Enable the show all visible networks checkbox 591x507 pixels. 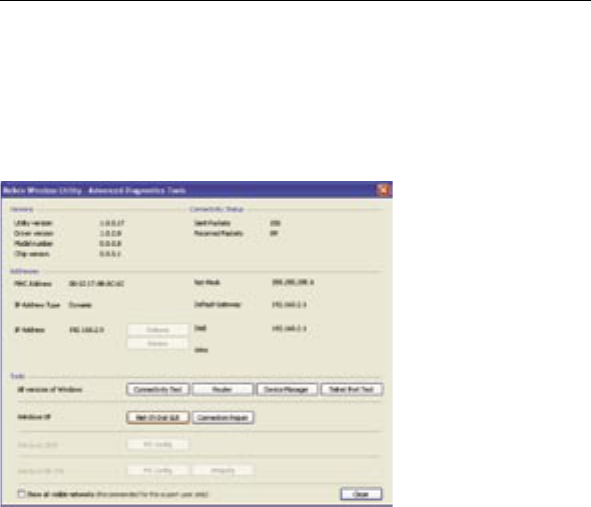(22, 494)
